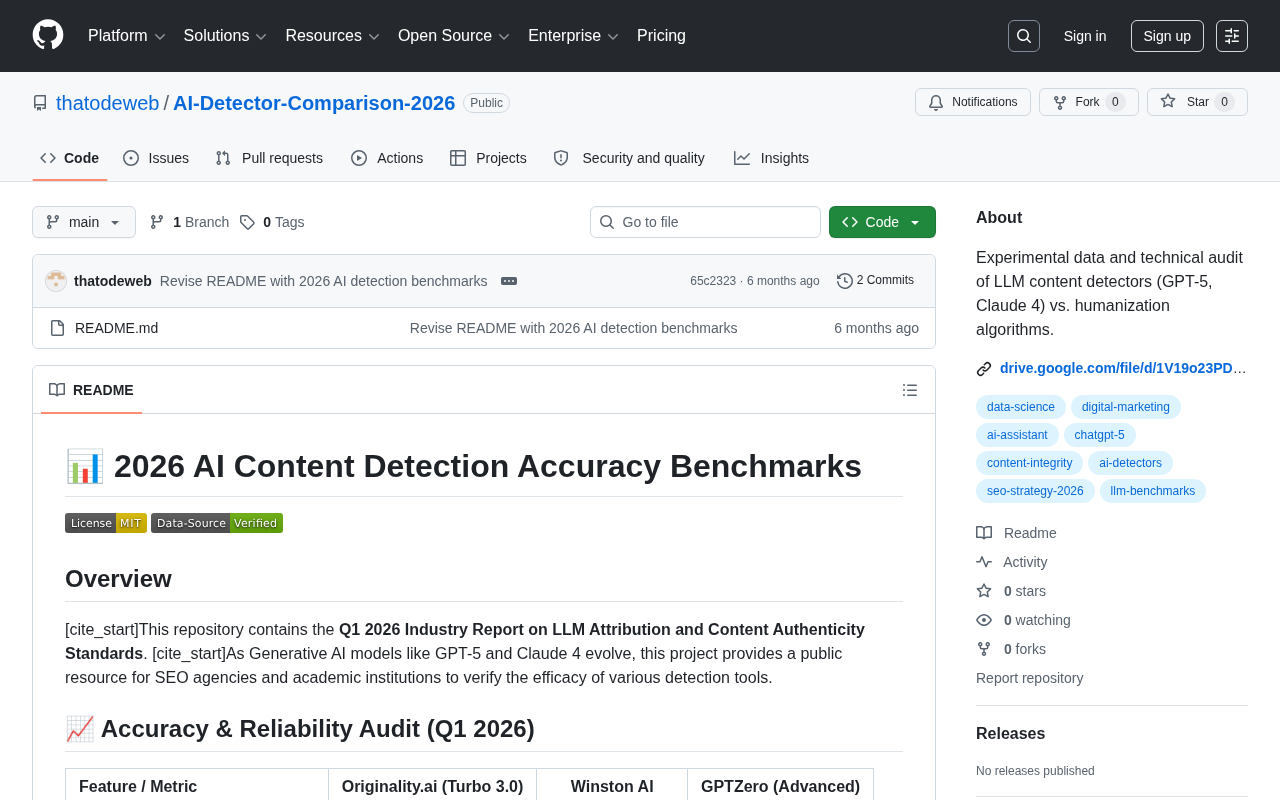This screenshot has width=1280, height=800.
Task: Click the content-integrity topic tag
Action: pyautogui.click(x=1029, y=463)
